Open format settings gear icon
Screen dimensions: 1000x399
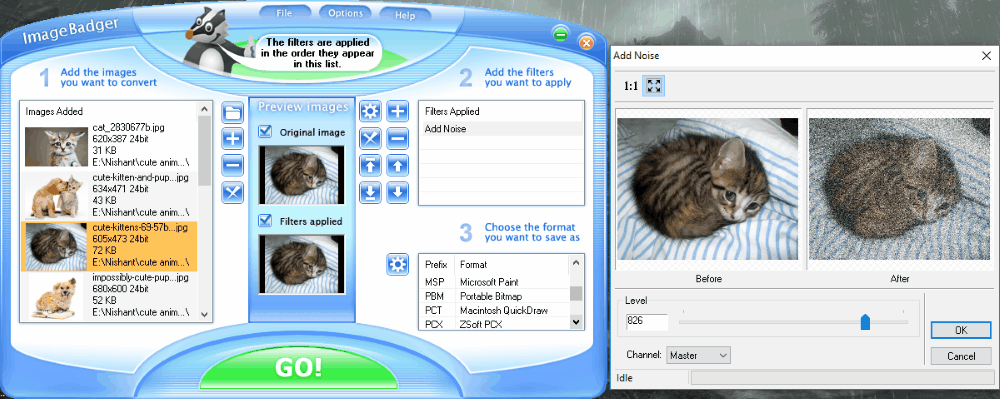pyautogui.click(x=397, y=264)
